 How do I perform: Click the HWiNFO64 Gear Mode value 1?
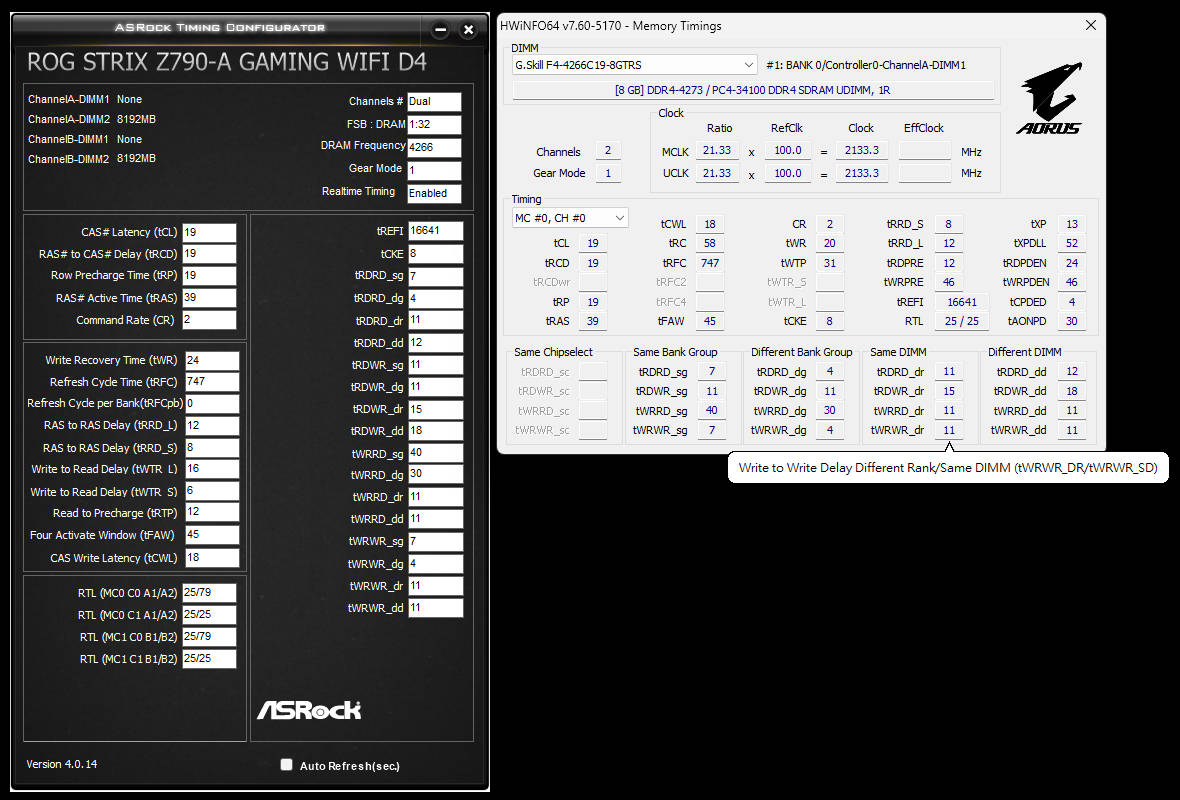pos(608,173)
